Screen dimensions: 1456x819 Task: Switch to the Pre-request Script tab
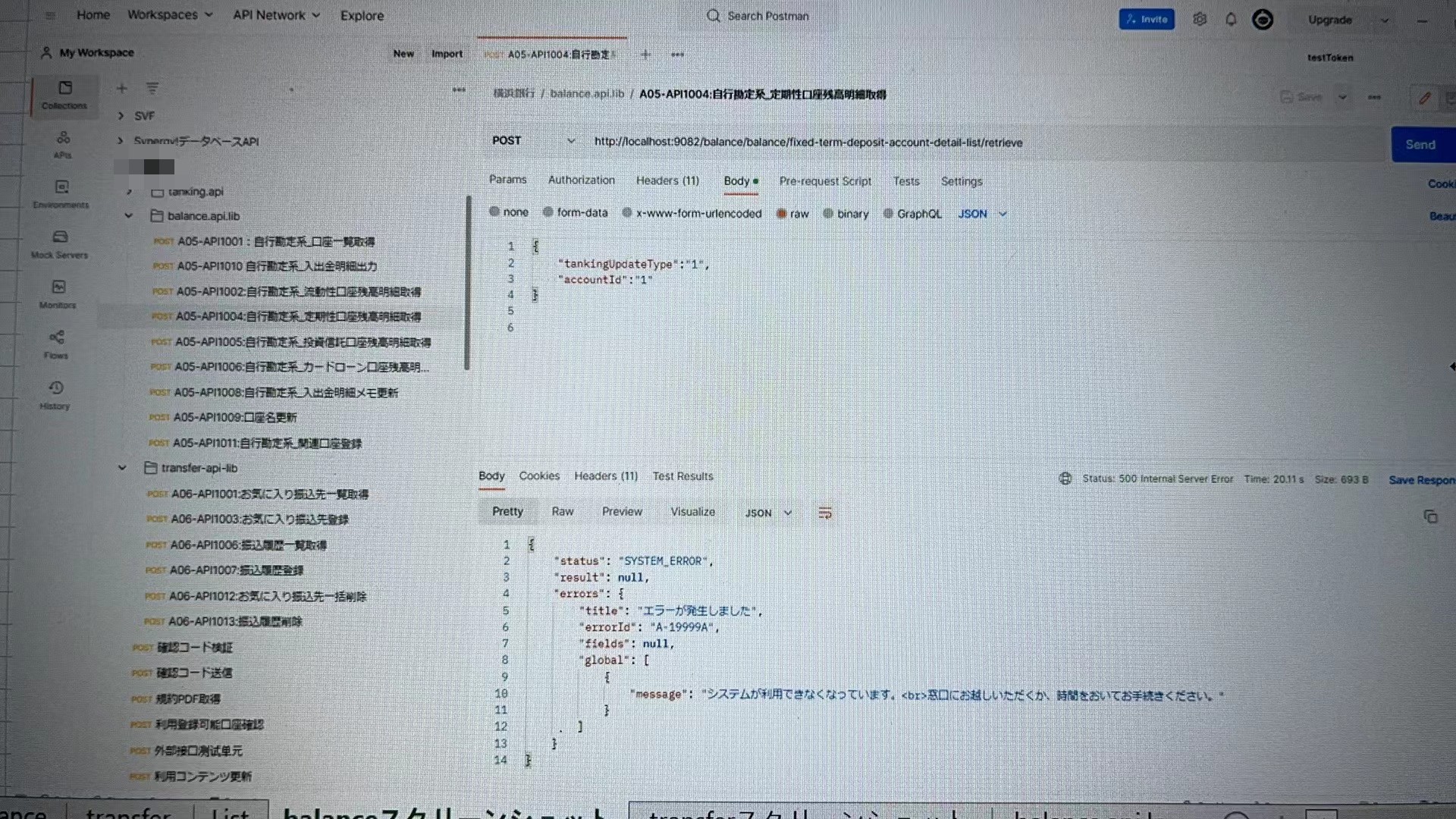825,181
